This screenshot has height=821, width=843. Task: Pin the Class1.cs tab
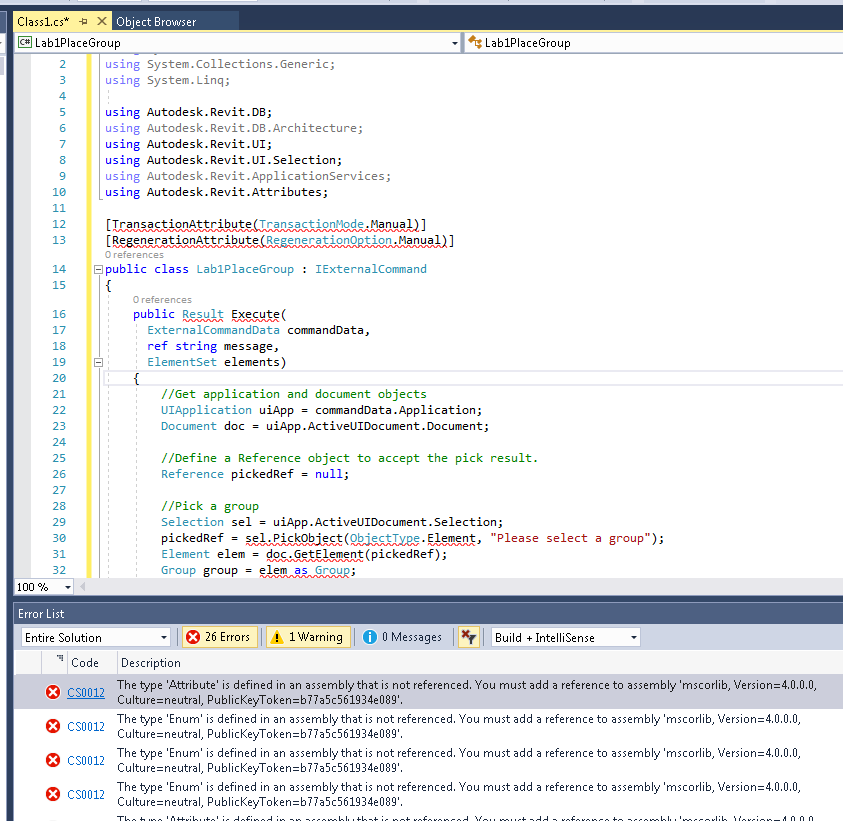coord(83,22)
